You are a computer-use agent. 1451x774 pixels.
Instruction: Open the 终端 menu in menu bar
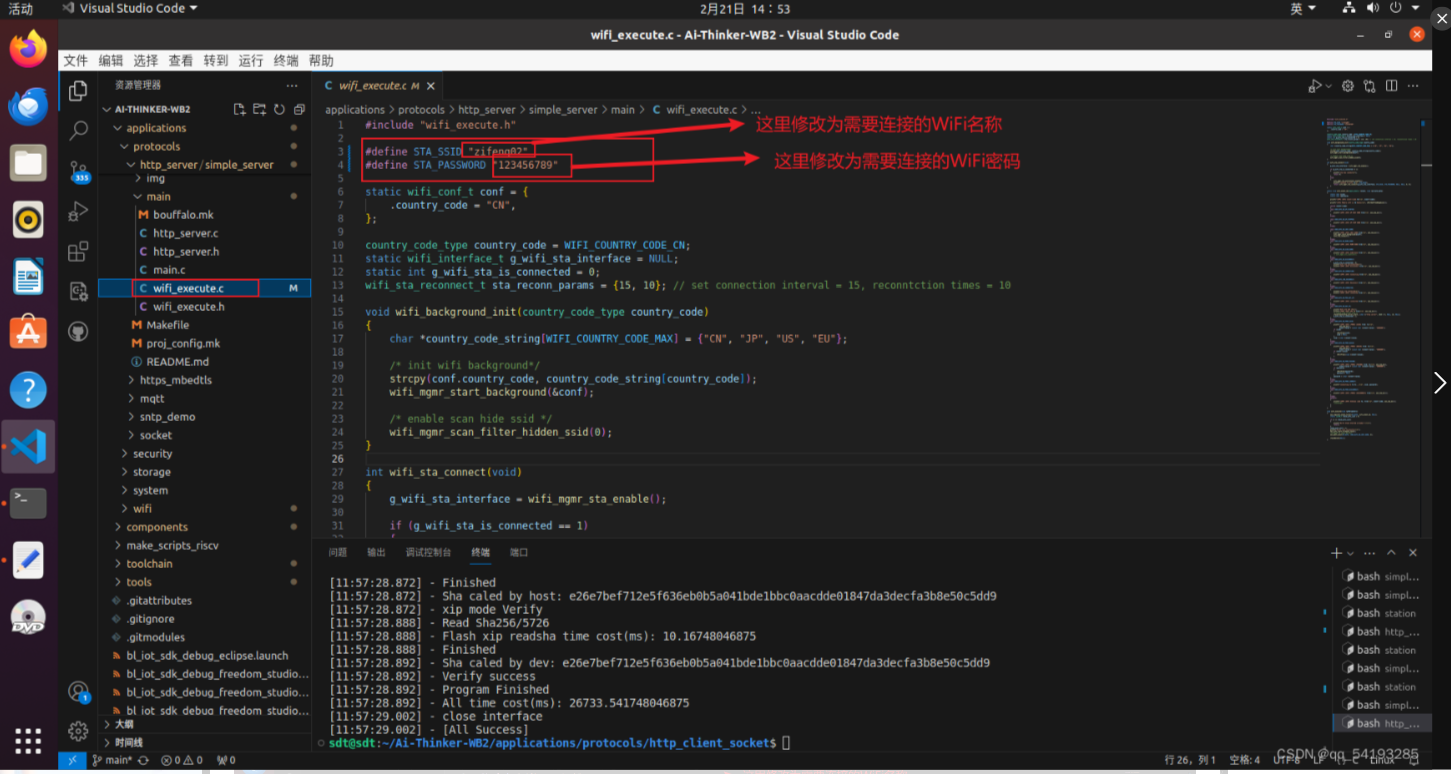286,61
